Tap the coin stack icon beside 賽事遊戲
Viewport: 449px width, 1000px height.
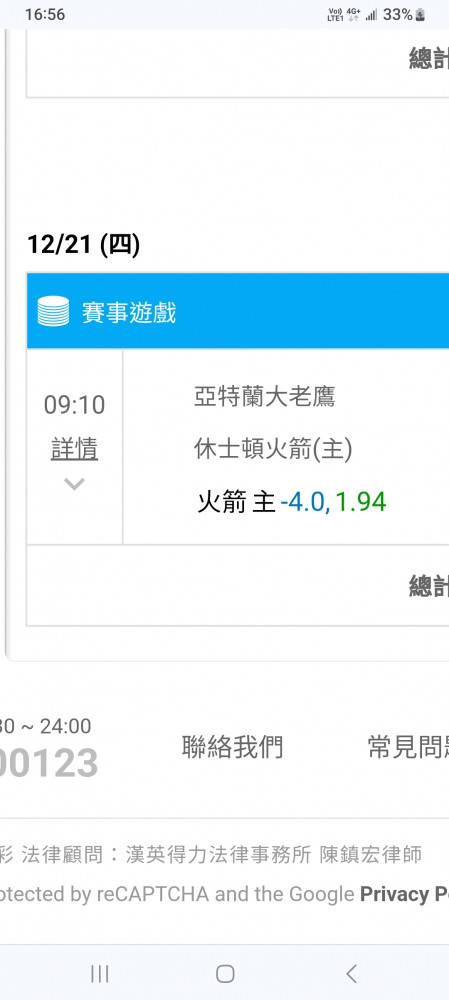(53, 312)
